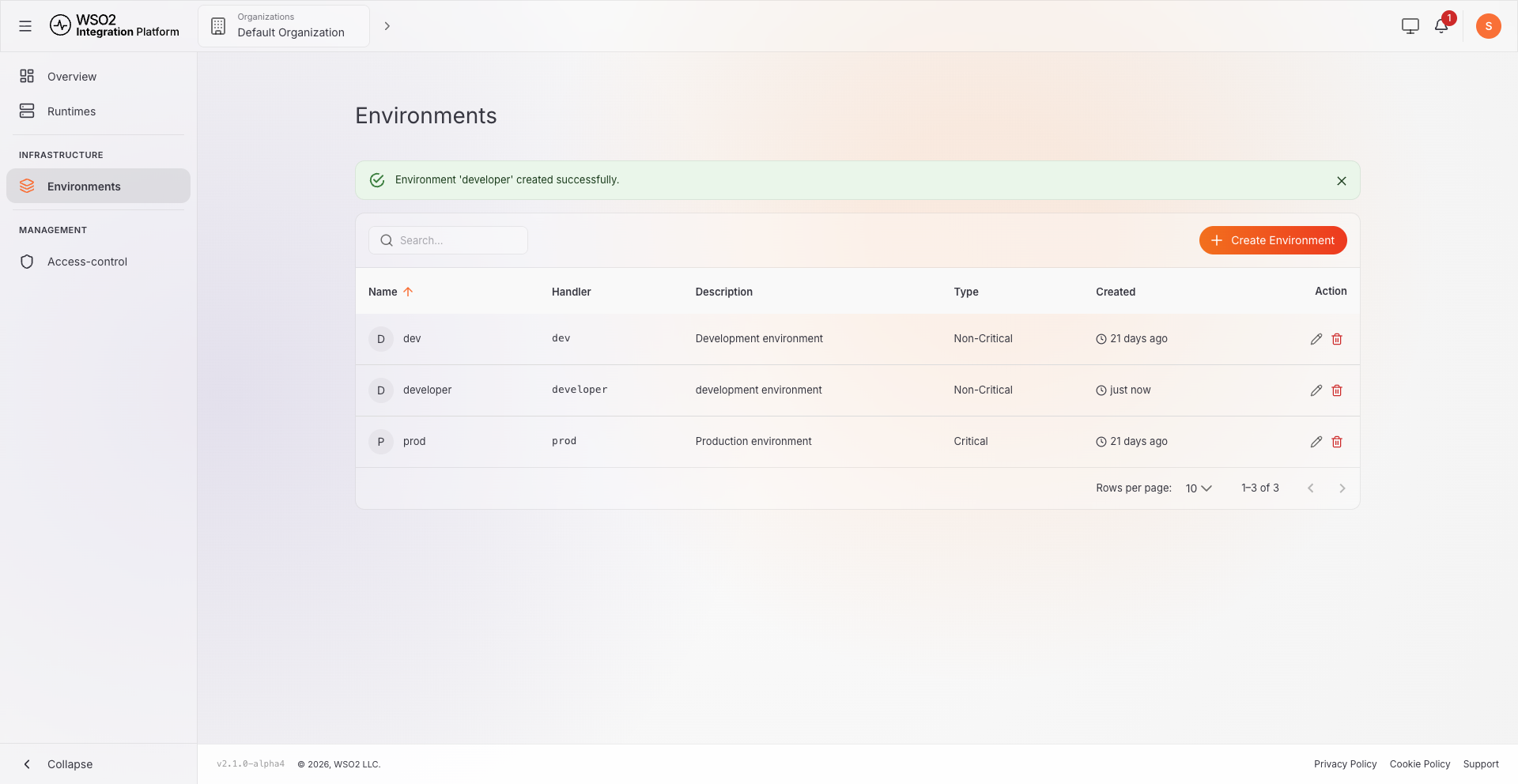The image size is (1518, 784).
Task: Click the D avatar in developer row
Action: click(381, 390)
